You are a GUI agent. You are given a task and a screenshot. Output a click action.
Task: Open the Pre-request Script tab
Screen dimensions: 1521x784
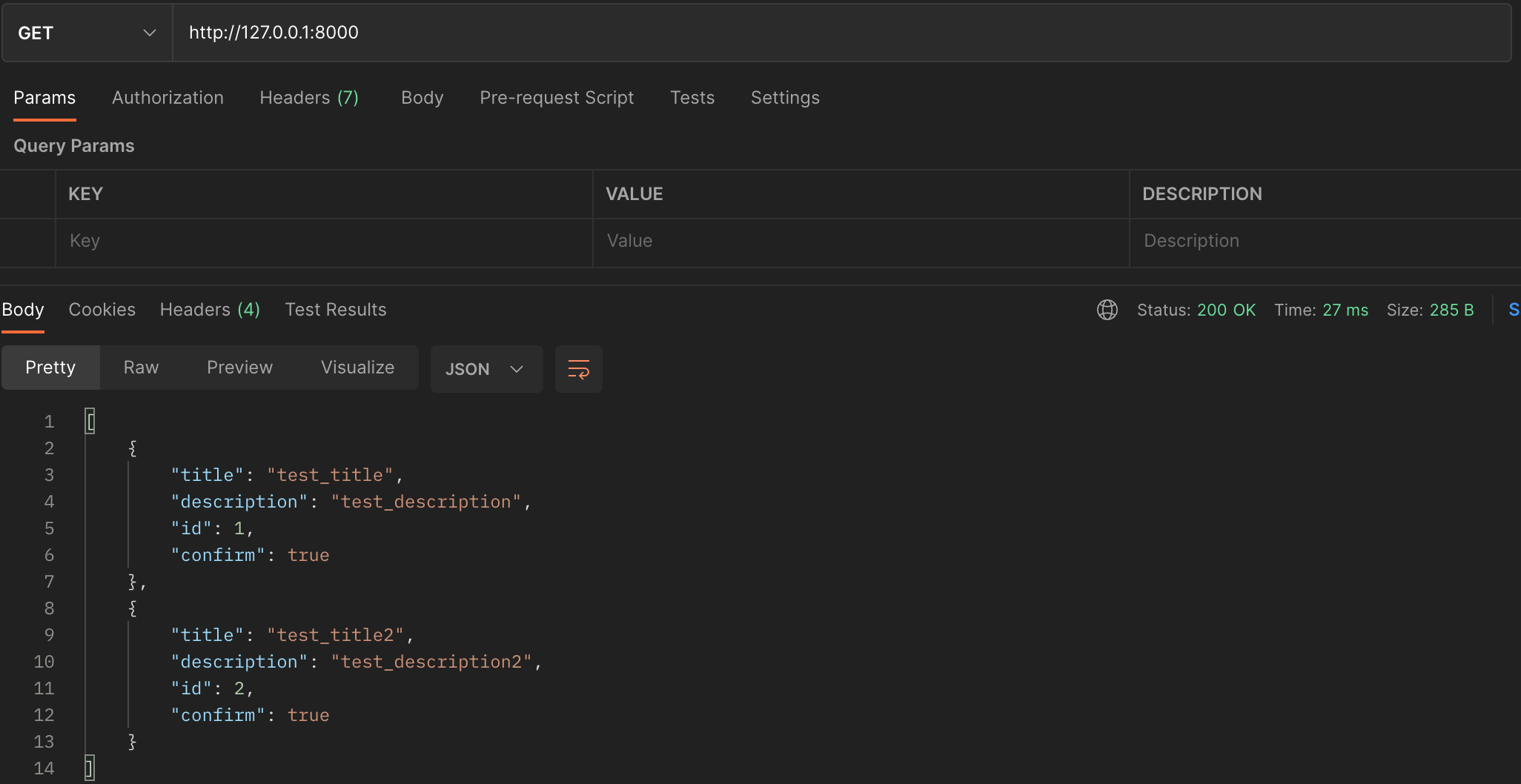point(557,98)
